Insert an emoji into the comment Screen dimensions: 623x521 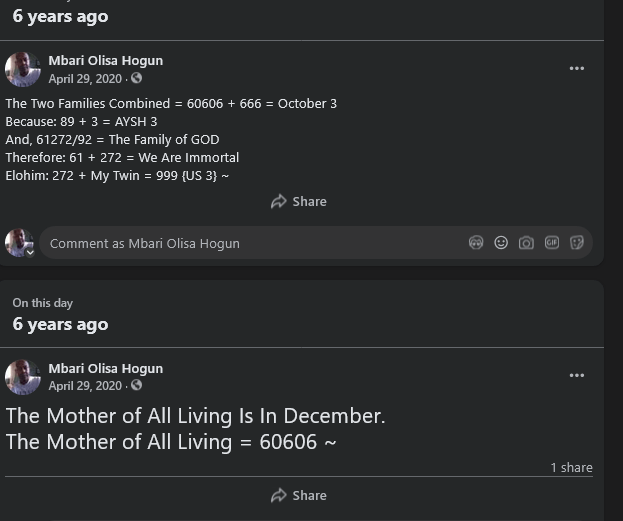(501, 243)
